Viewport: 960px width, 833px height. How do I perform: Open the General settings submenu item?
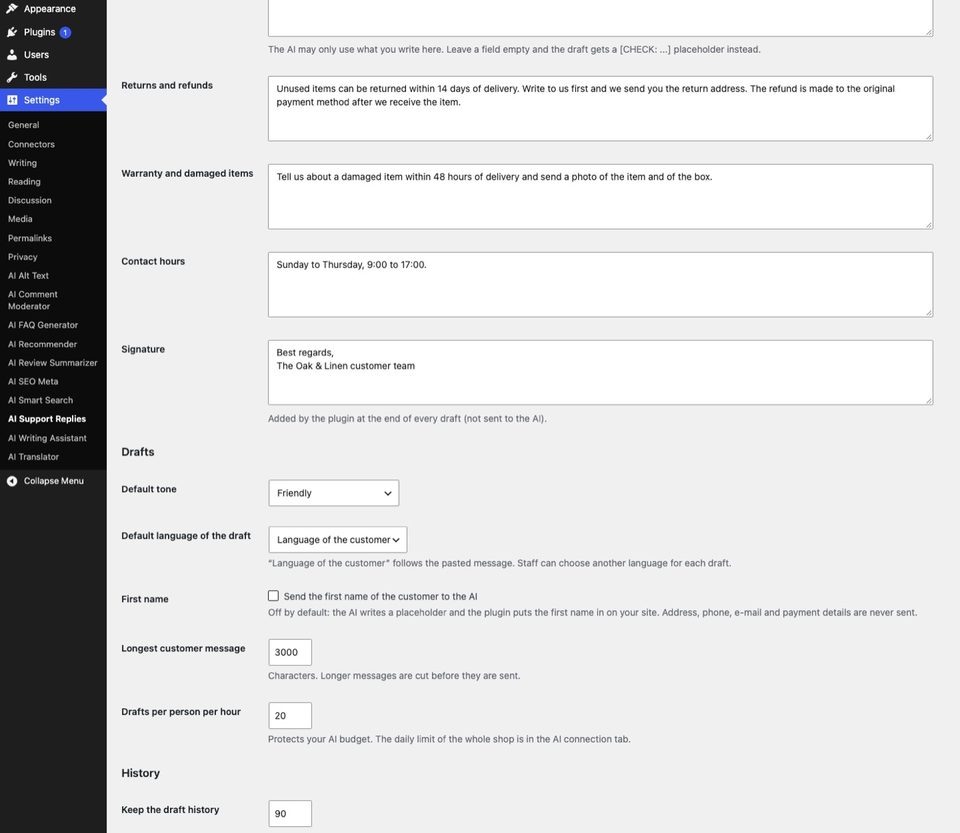(x=23, y=125)
